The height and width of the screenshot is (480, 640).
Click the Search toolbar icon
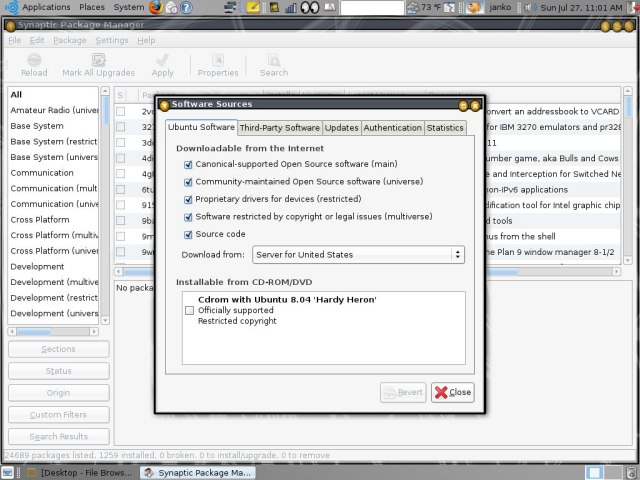coord(274,66)
